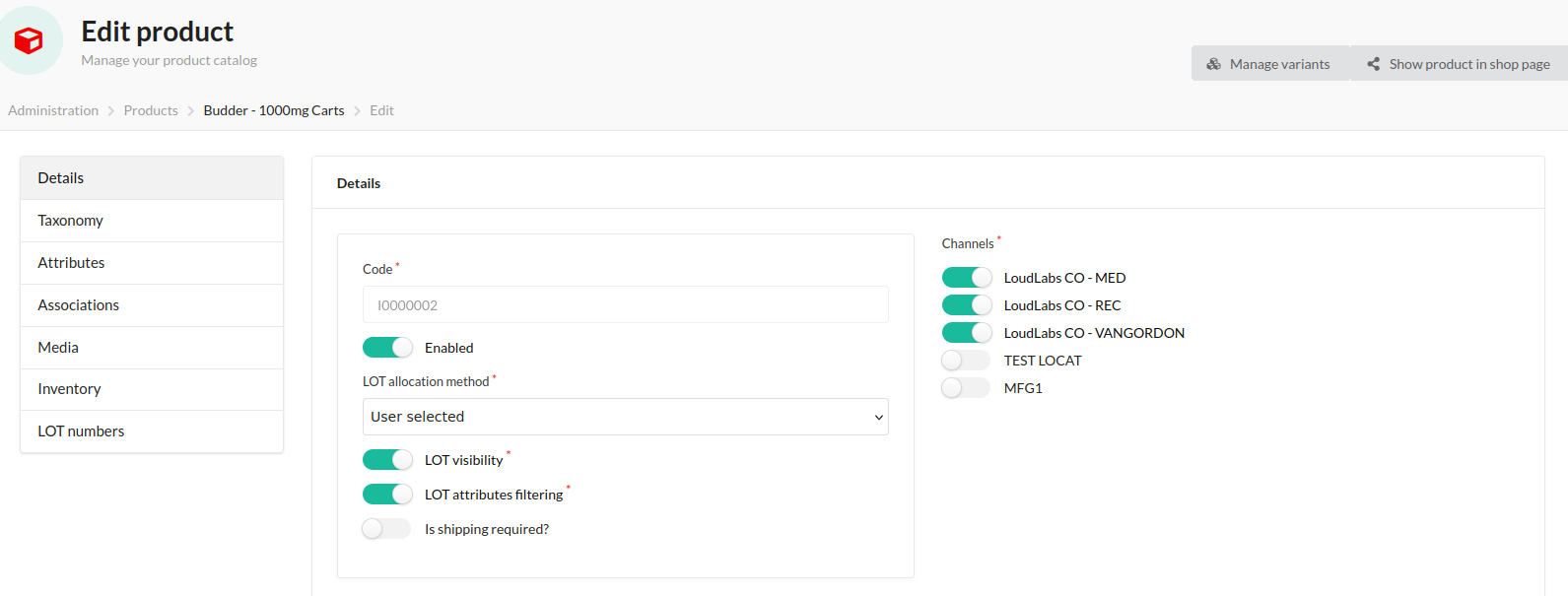
Task: Enable the TEST LOCAT channel
Action: [966, 361]
